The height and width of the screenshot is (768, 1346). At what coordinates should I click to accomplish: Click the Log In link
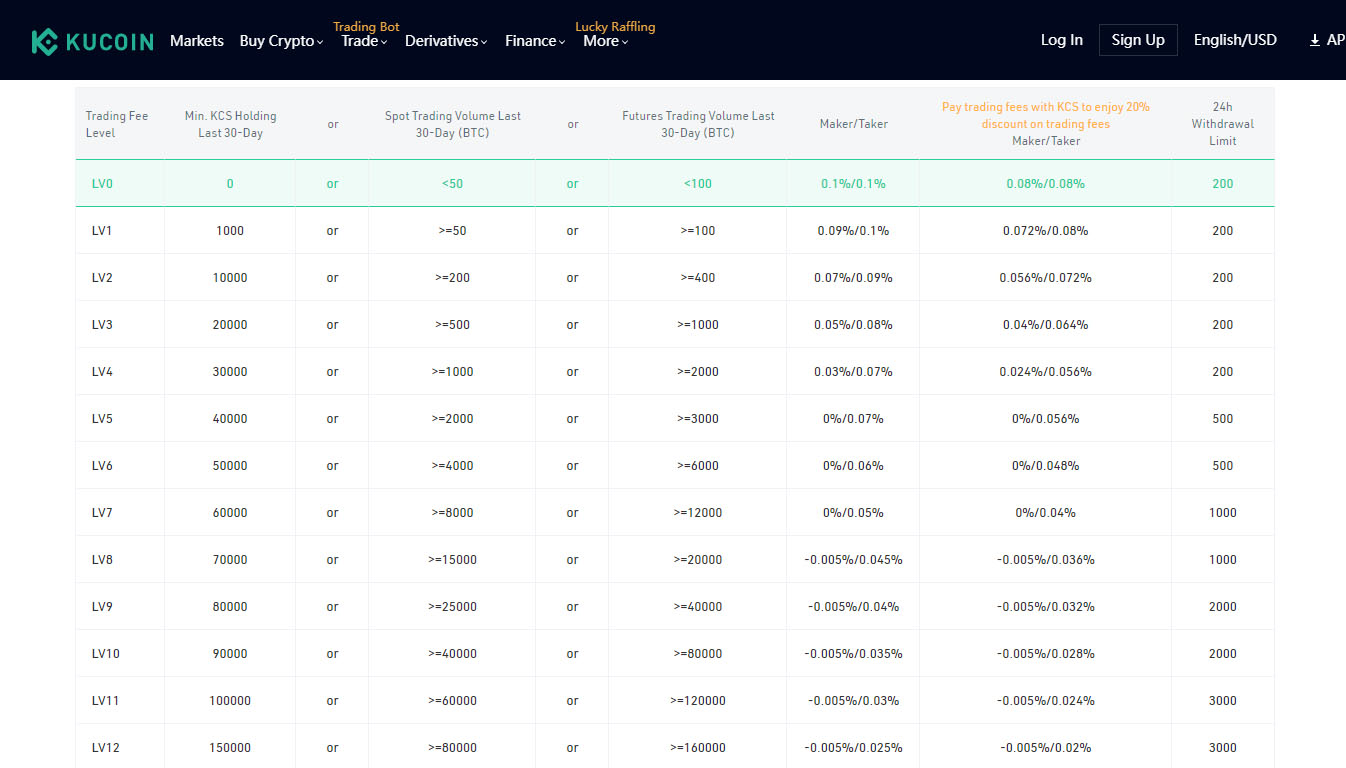pos(1062,40)
